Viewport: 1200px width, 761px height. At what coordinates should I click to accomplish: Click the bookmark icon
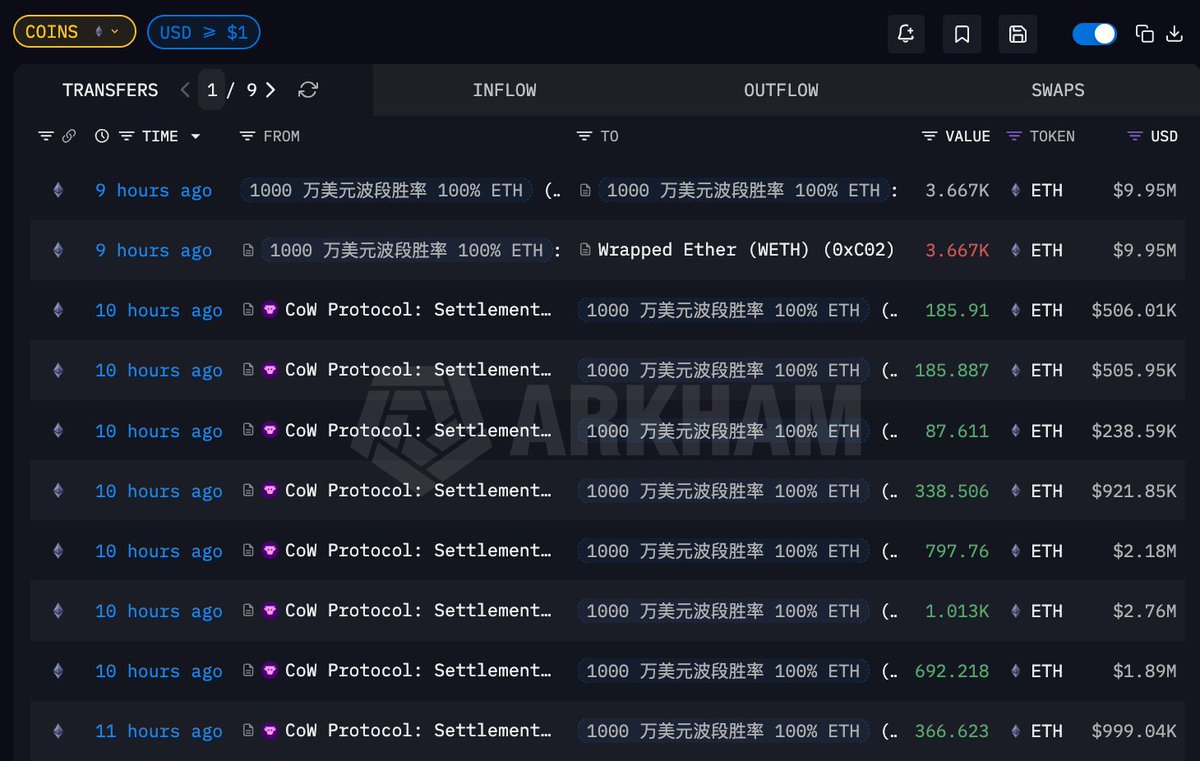(962, 34)
